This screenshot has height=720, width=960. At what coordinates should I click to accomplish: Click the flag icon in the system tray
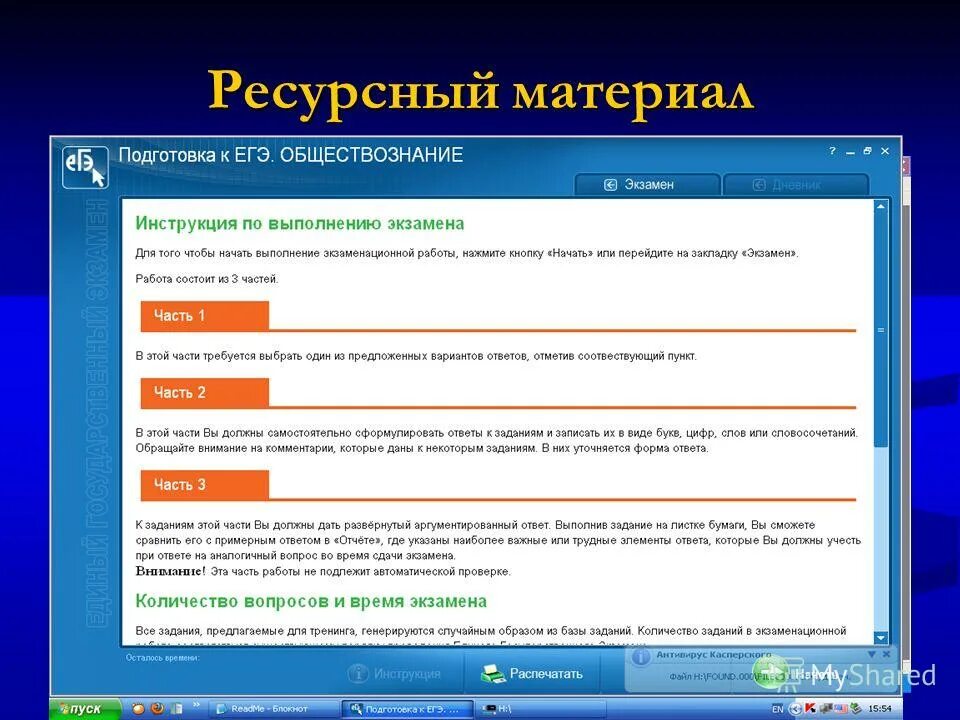pyautogui.click(x=840, y=707)
